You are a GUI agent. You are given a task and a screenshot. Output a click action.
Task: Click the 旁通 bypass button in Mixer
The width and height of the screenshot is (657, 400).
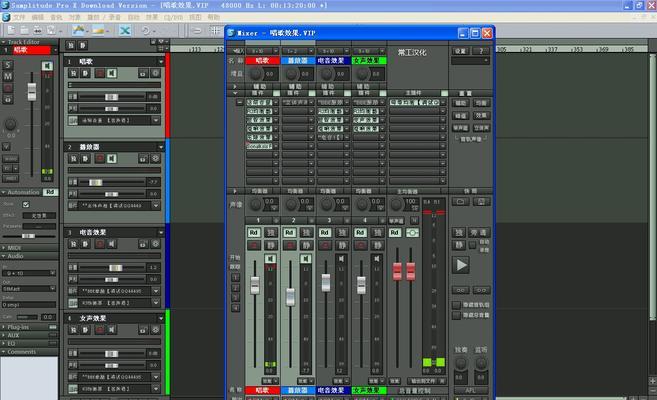479,232
